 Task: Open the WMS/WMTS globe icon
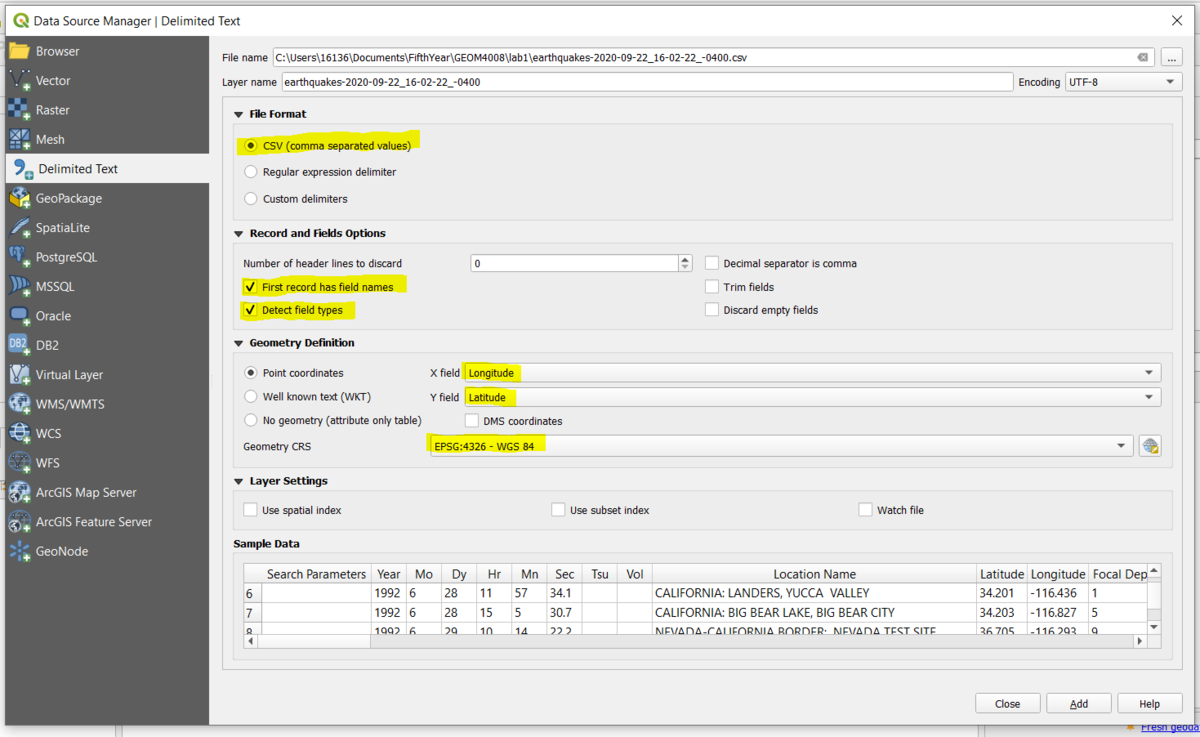click(20, 404)
